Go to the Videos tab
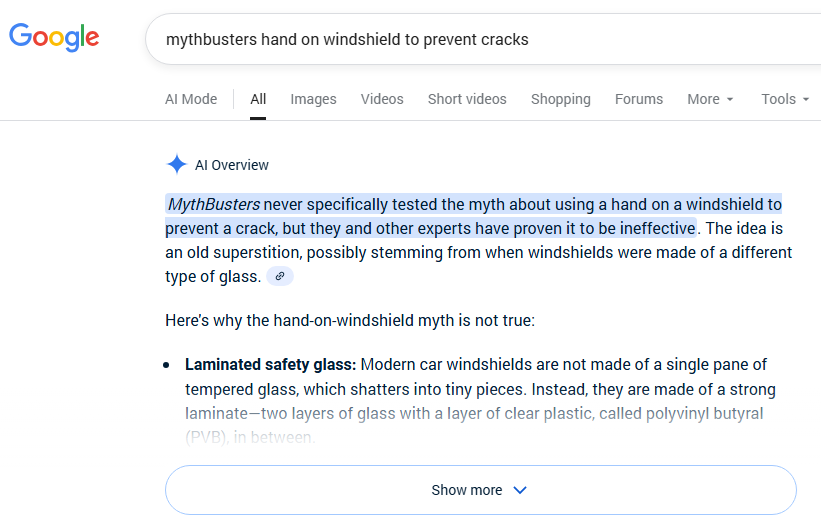The height and width of the screenshot is (523, 821). click(382, 99)
